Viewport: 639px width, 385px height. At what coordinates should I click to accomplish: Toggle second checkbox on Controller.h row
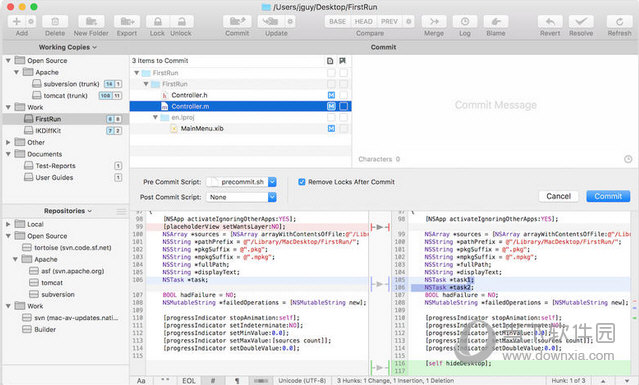[x=344, y=95]
